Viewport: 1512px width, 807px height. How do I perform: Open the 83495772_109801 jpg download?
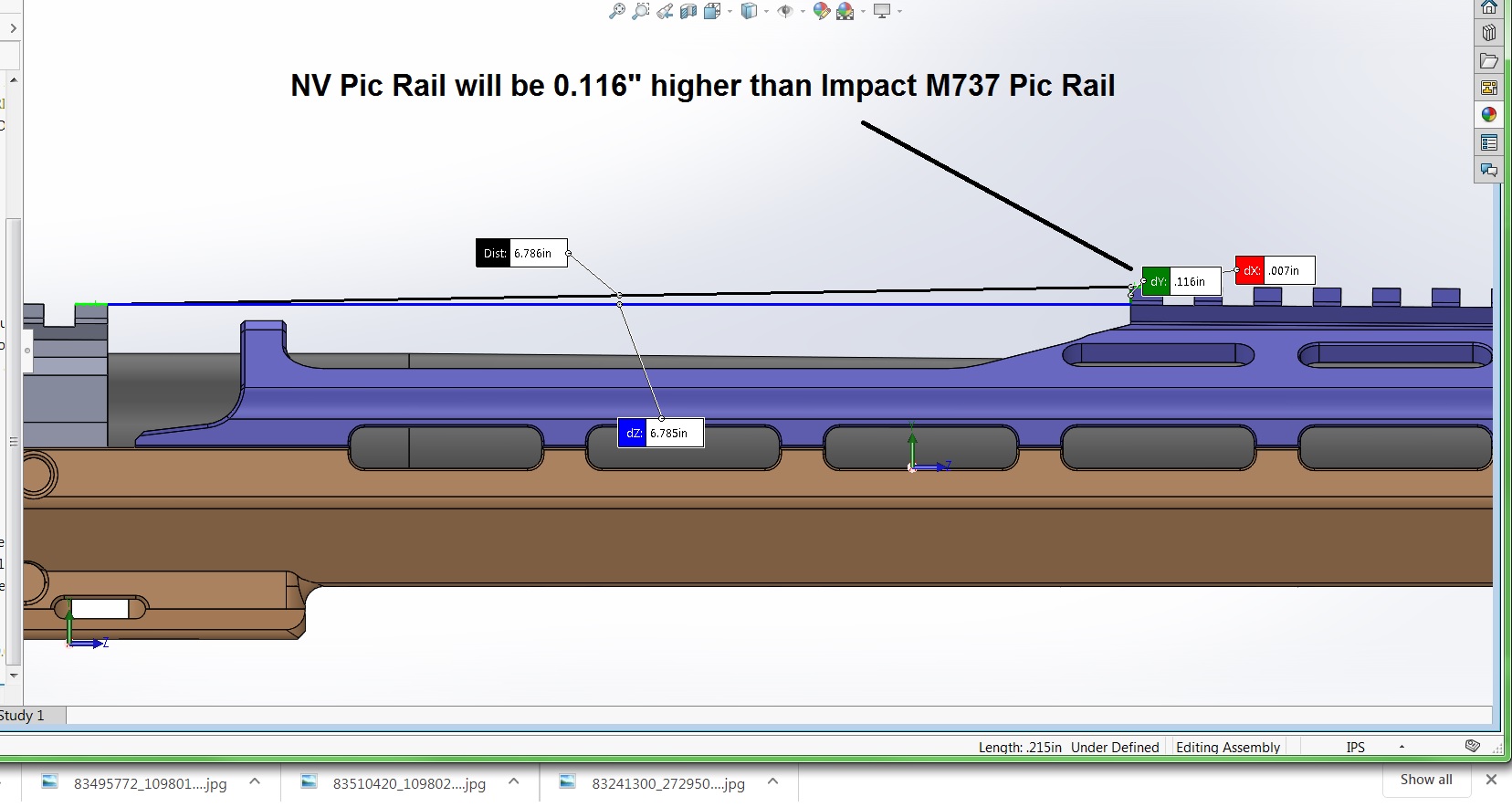click(135, 783)
